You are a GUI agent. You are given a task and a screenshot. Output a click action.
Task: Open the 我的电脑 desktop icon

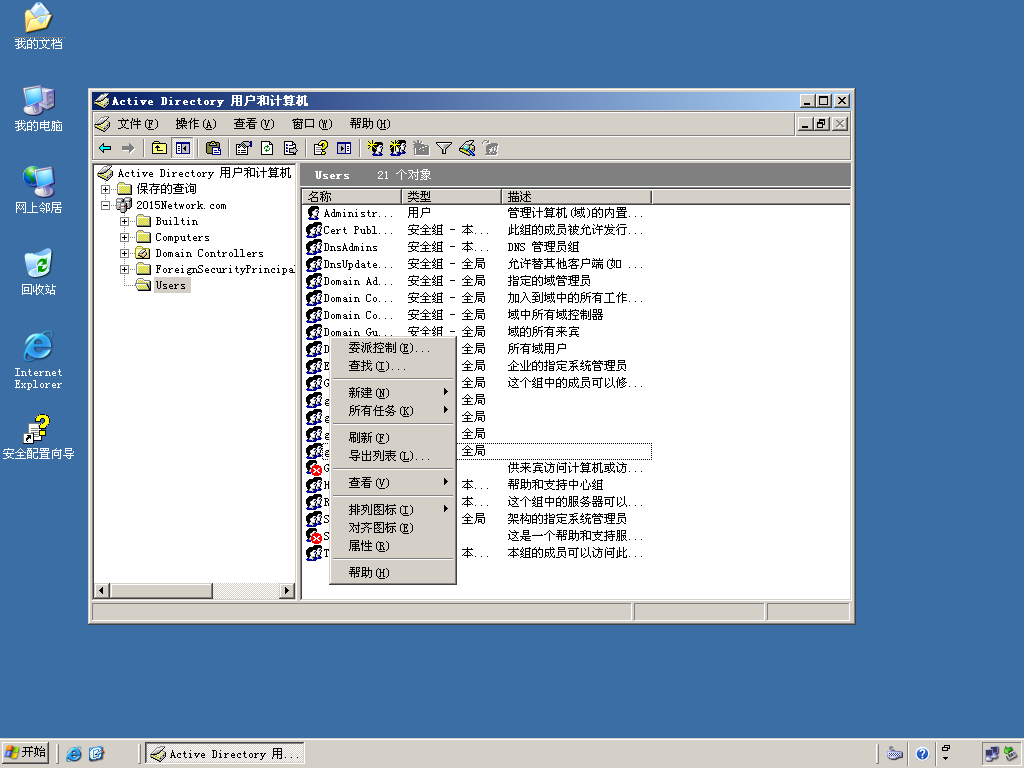point(39,108)
